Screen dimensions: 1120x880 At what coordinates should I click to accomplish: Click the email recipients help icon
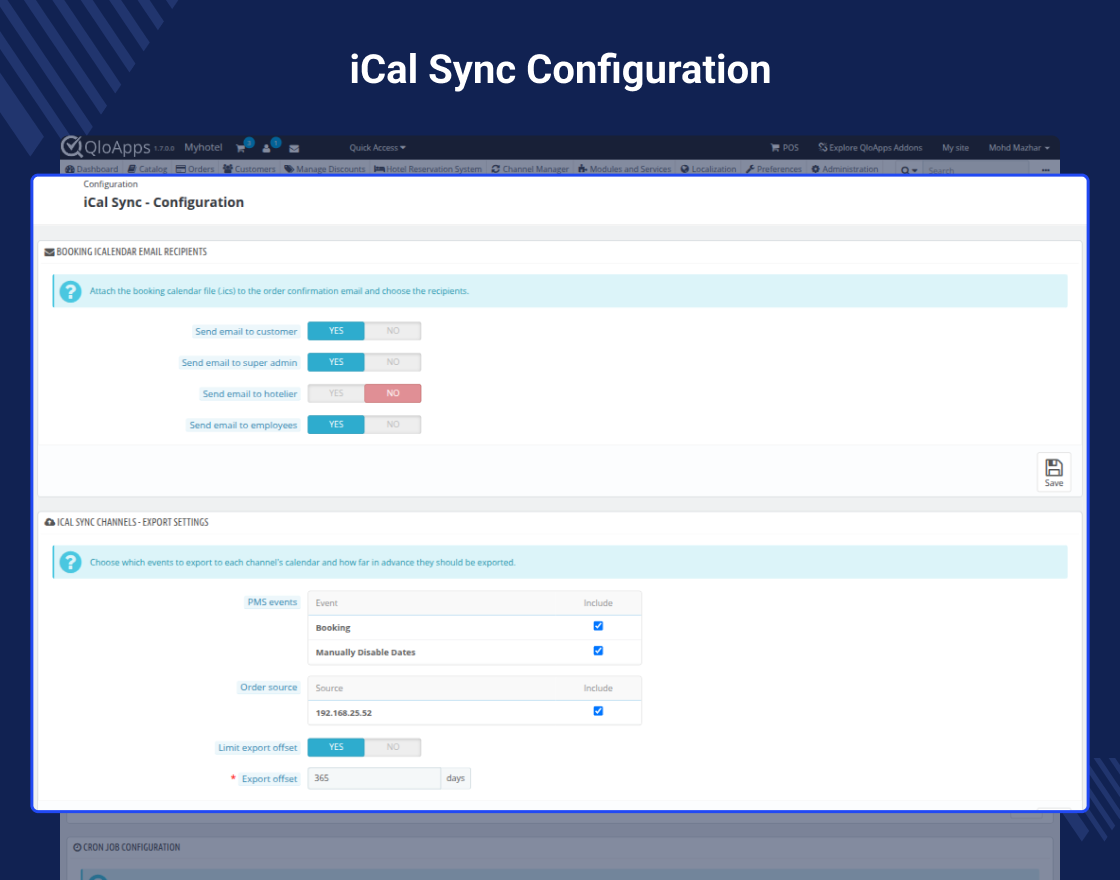click(70, 291)
